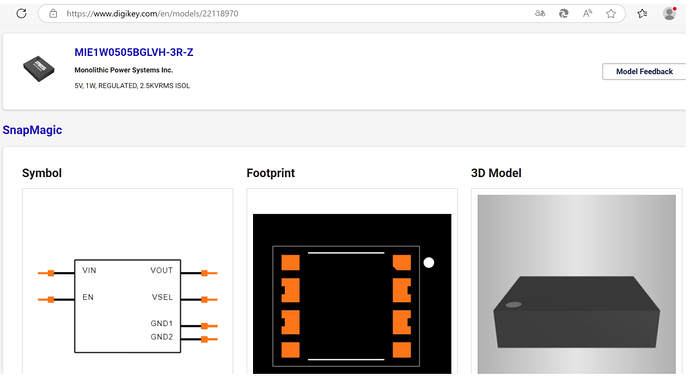This screenshot has width=690, height=380.
Task: Click the 3D Model section heading
Action: click(x=496, y=173)
